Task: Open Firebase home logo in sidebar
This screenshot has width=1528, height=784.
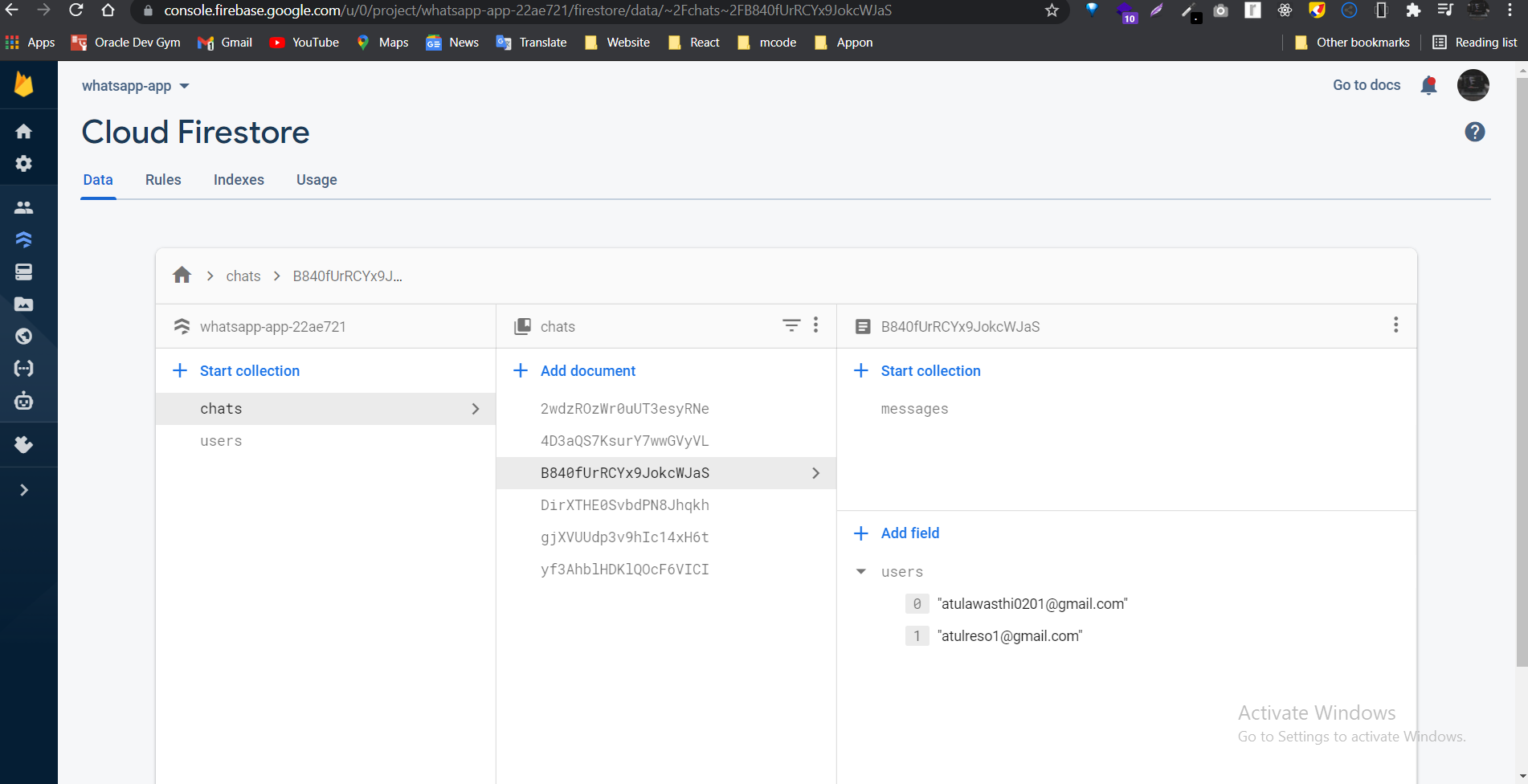Action: point(24,84)
